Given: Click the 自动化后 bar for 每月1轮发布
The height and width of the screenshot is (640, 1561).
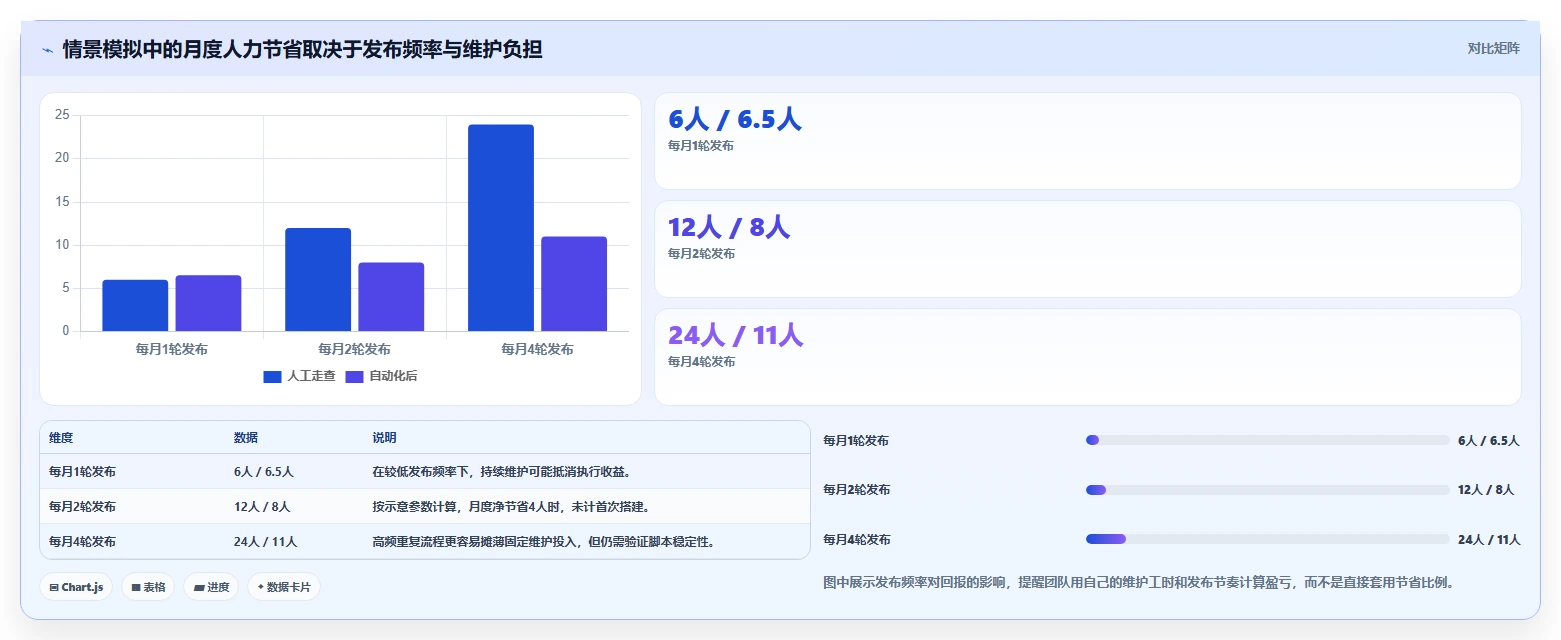Looking at the screenshot, I should 208,303.
